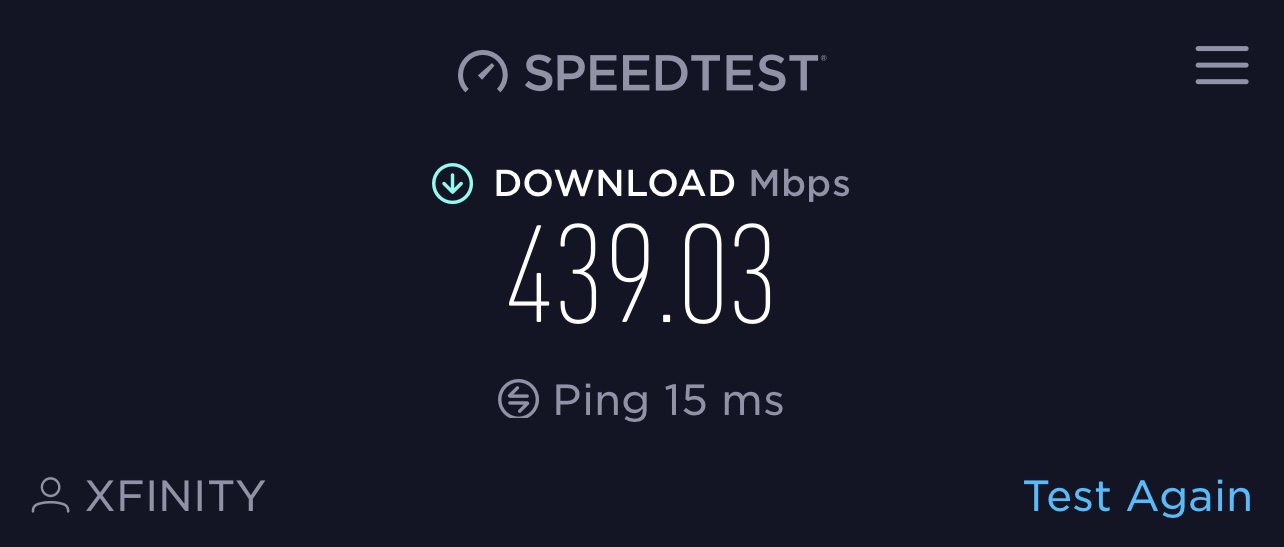The height and width of the screenshot is (547, 1284).
Task: Select the user profile icon beside XFINITY
Action: [x=50, y=495]
